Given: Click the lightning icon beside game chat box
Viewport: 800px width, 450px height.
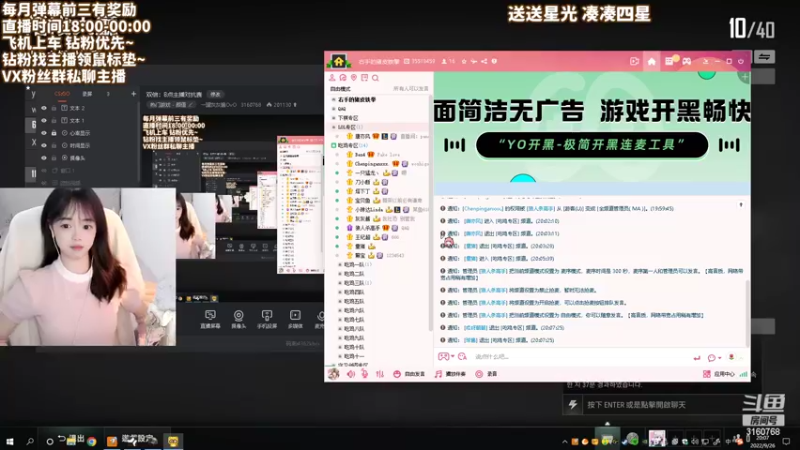Looking at the screenshot, I should tap(572, 405).
